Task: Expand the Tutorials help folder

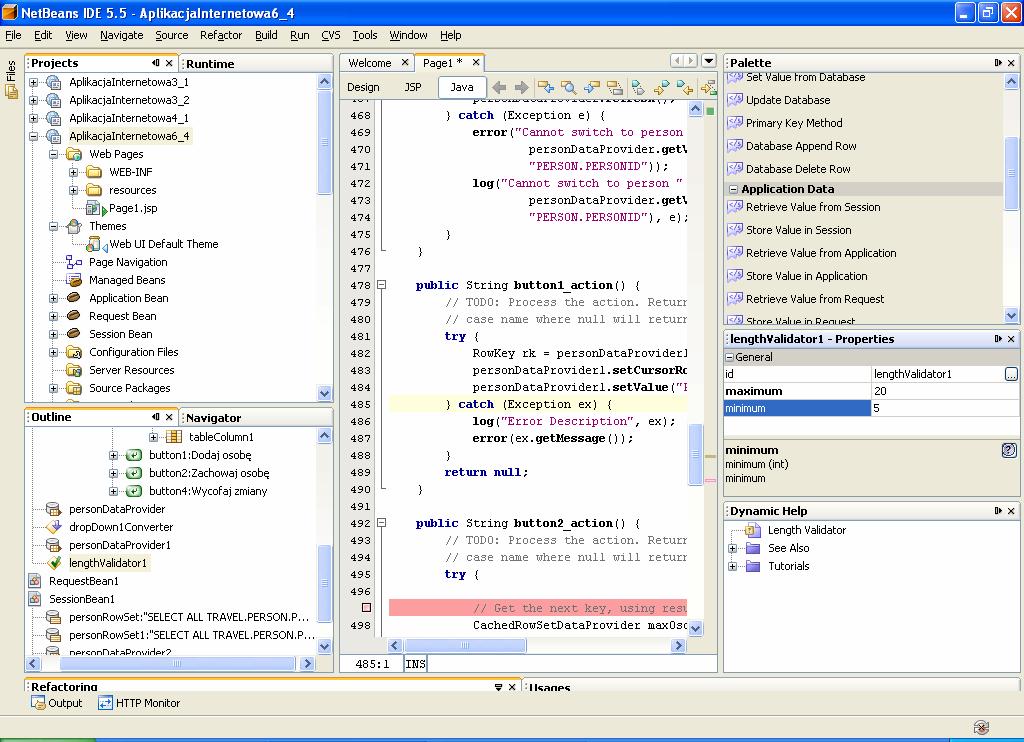Action: 733,566
